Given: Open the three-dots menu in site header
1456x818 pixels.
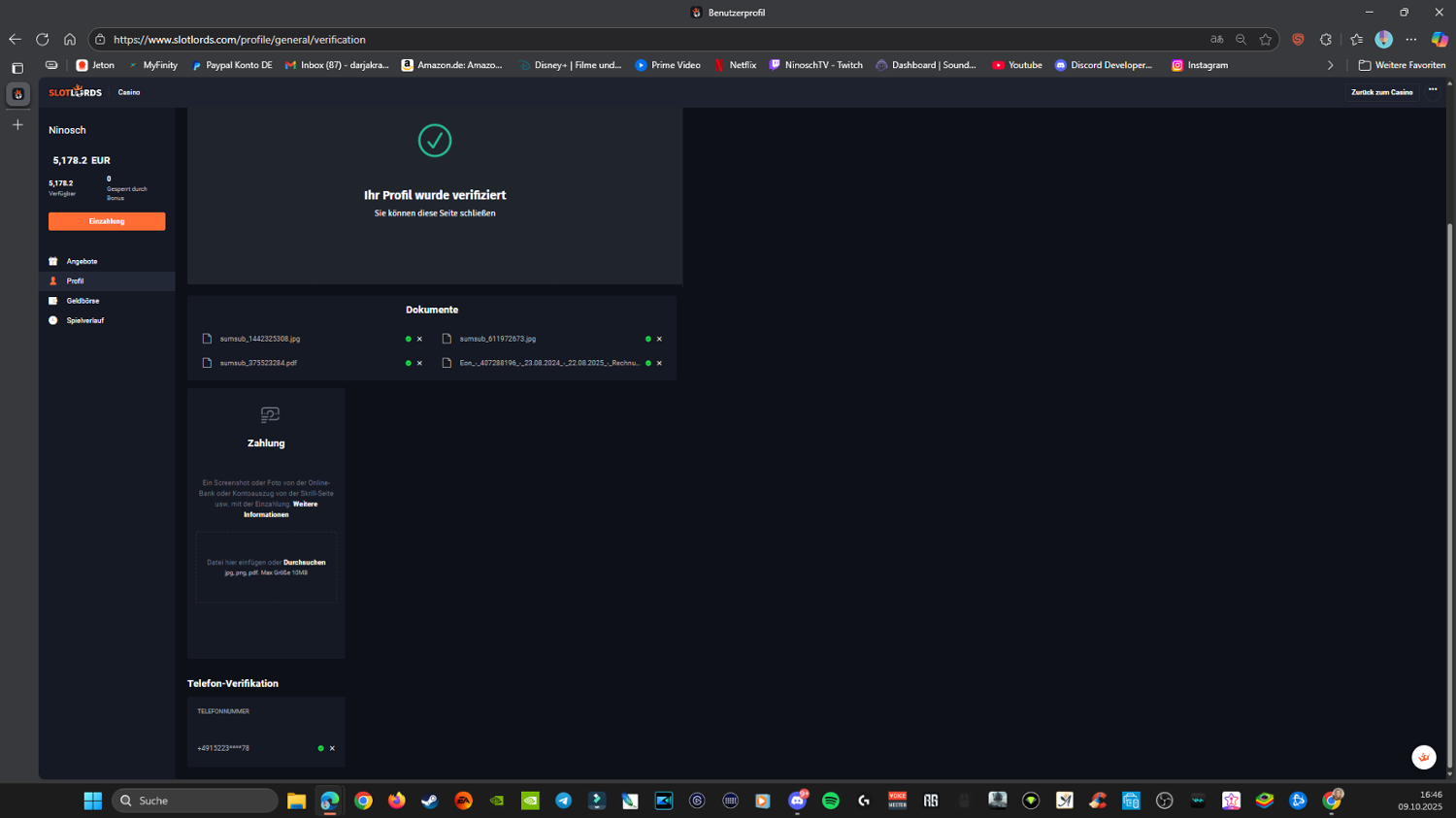Looking at the screenshot, I should [x=1433, y=90].
